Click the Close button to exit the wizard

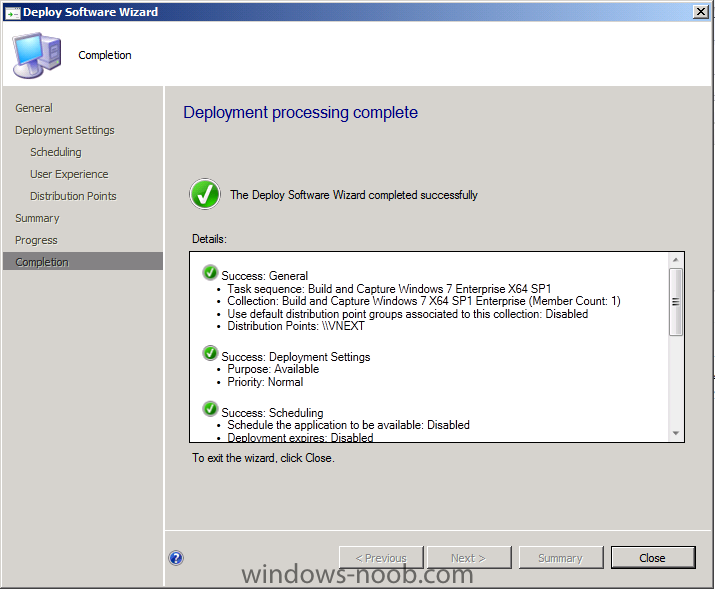pyautogui.click(x=653, y=558)
